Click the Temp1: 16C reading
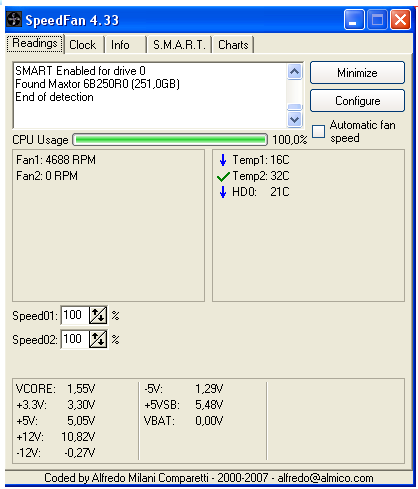Image resolution: width=418 pixels, height=489 pixels. (261, 160)
